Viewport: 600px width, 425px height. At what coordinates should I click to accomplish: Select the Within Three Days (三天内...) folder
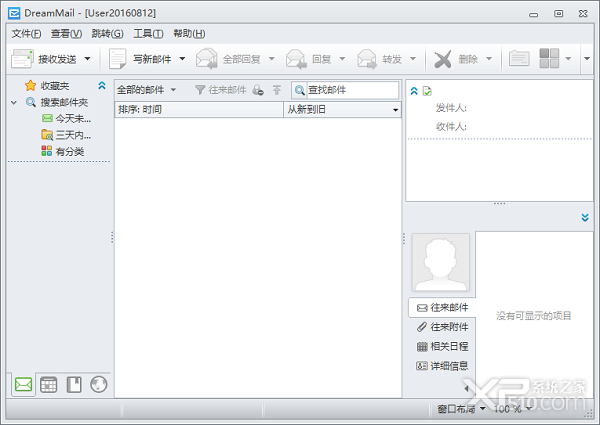click(x=66, y=135)
